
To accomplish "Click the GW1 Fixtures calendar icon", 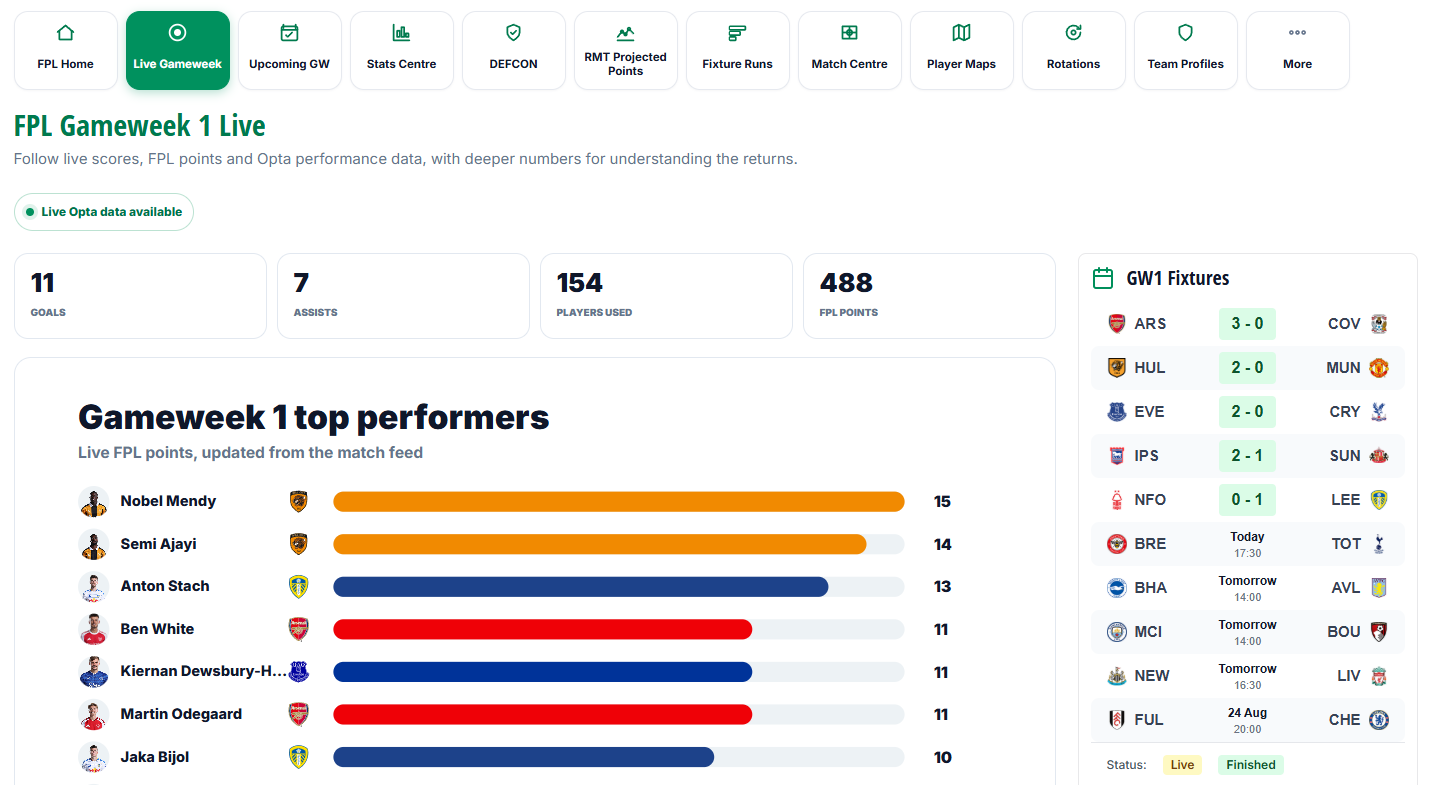I will coord(1103,278).
